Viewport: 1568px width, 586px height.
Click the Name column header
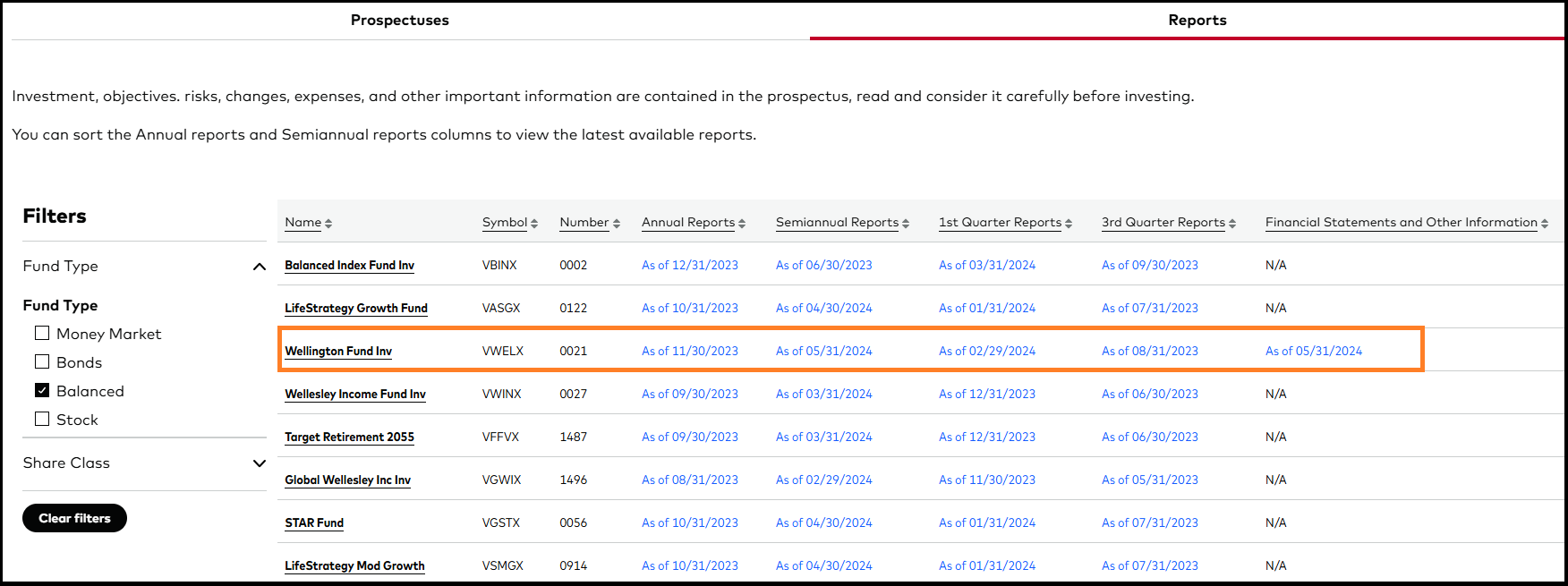303,223
